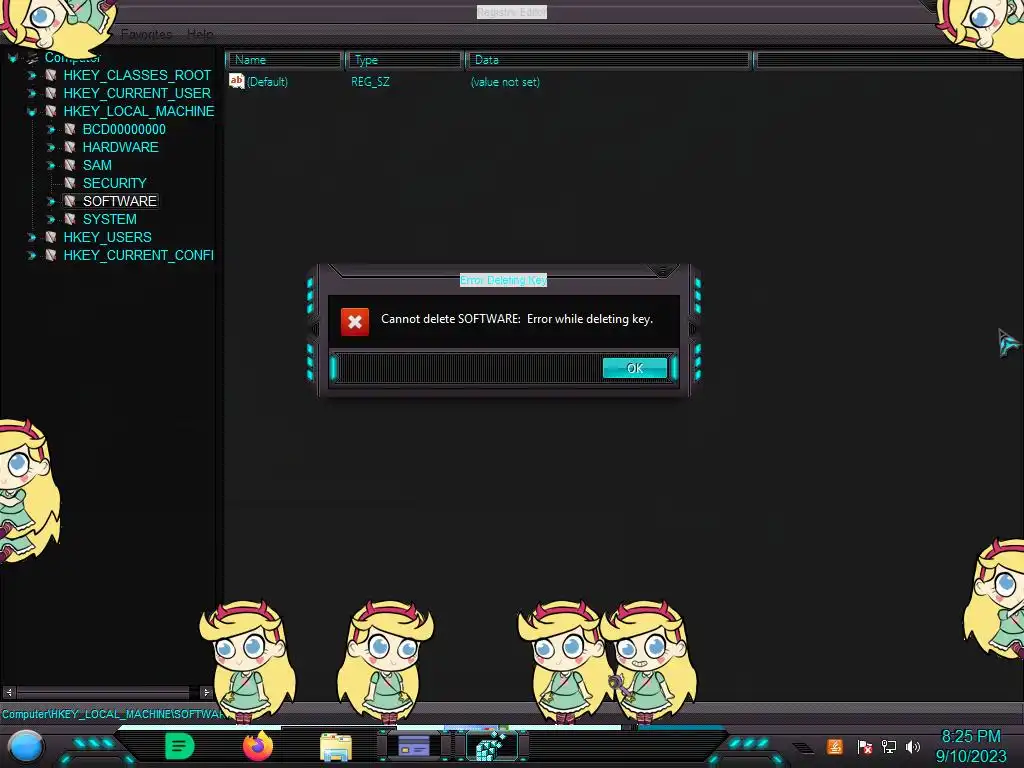Select the BCD00000000 key
This screenshot has height=768, width=1024.
[124, 129]
